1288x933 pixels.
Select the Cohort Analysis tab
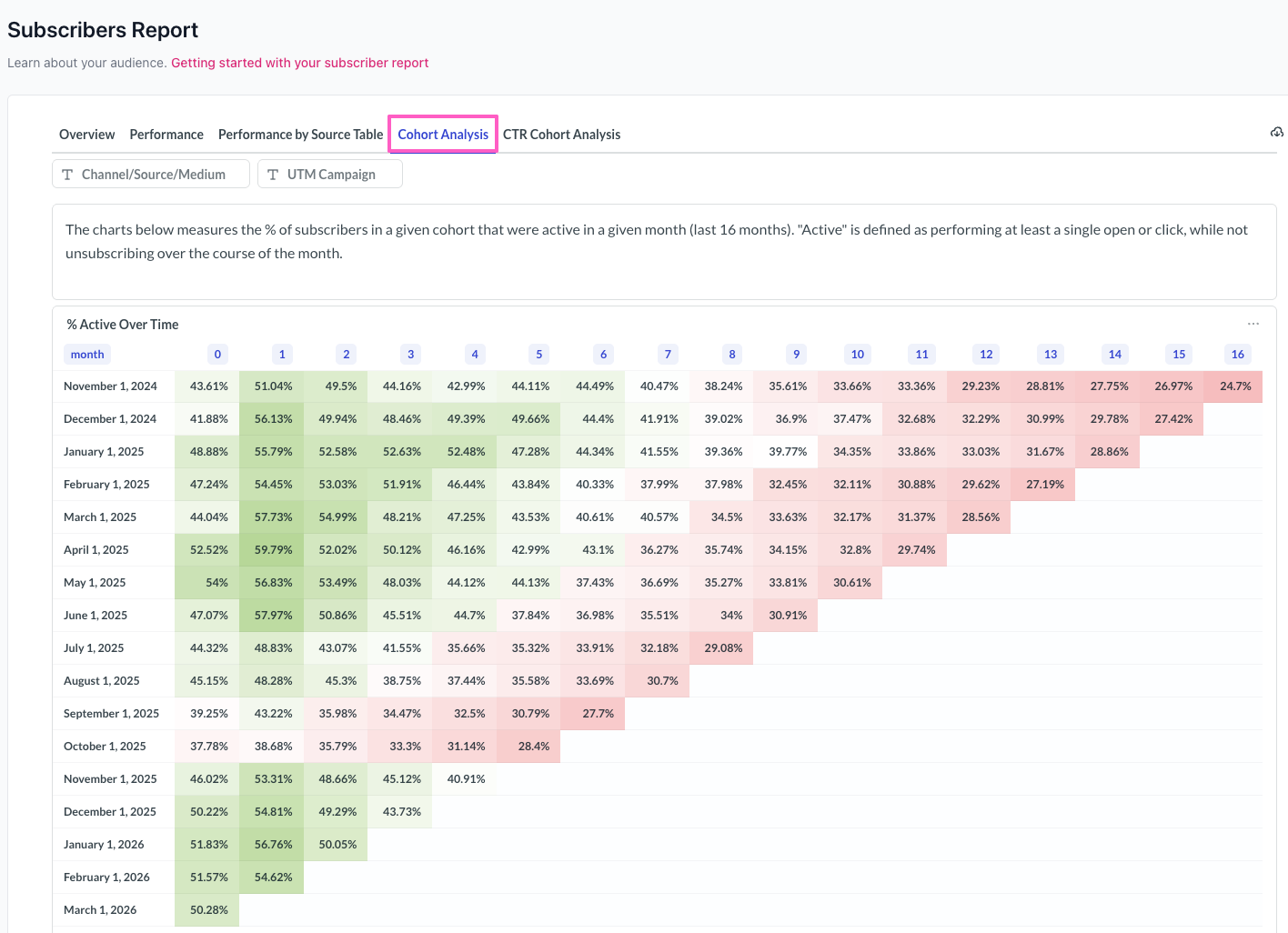(x=443, y=135)
